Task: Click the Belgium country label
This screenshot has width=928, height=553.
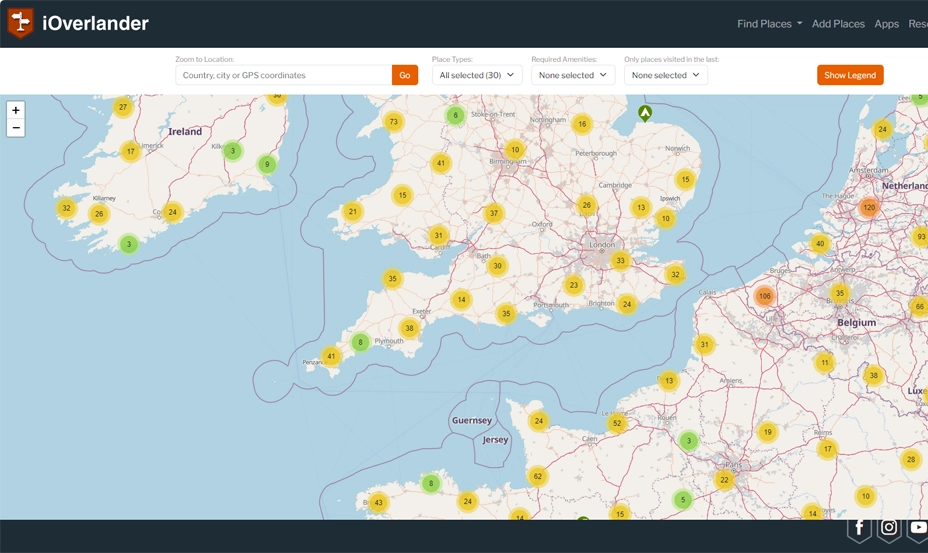Action: (x=856, y=323)
